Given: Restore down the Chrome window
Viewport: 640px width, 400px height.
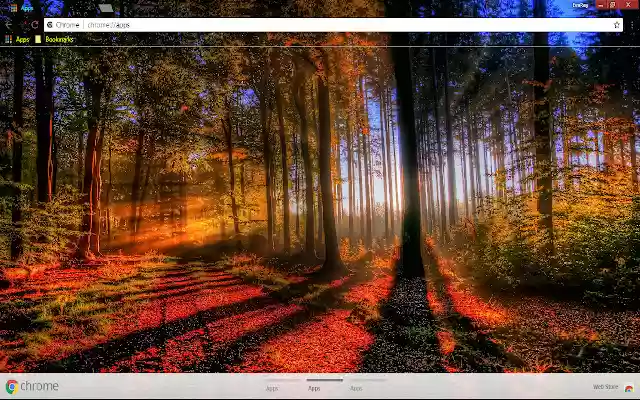Looking at the screenshot, I should [x=613, y=4].
